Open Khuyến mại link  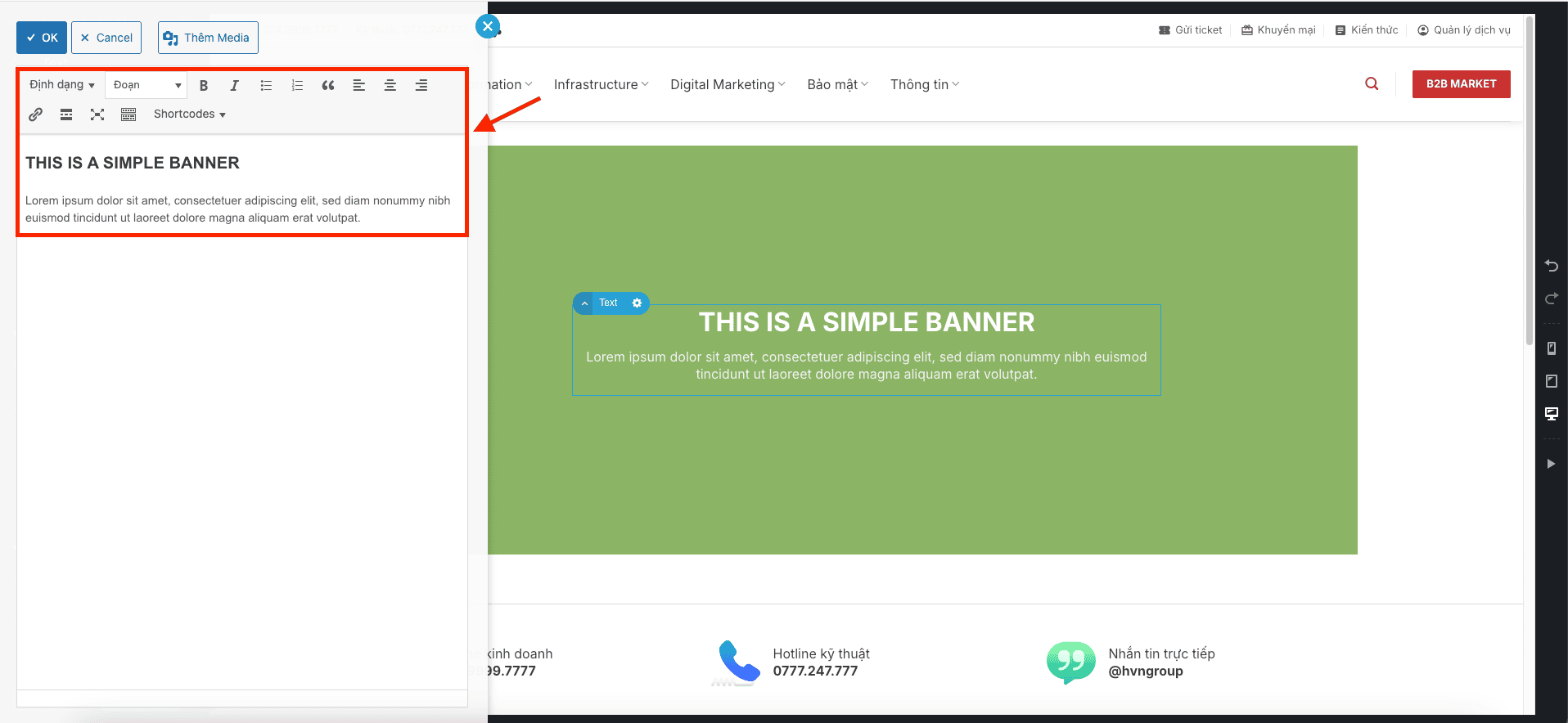click(1278, 30)
